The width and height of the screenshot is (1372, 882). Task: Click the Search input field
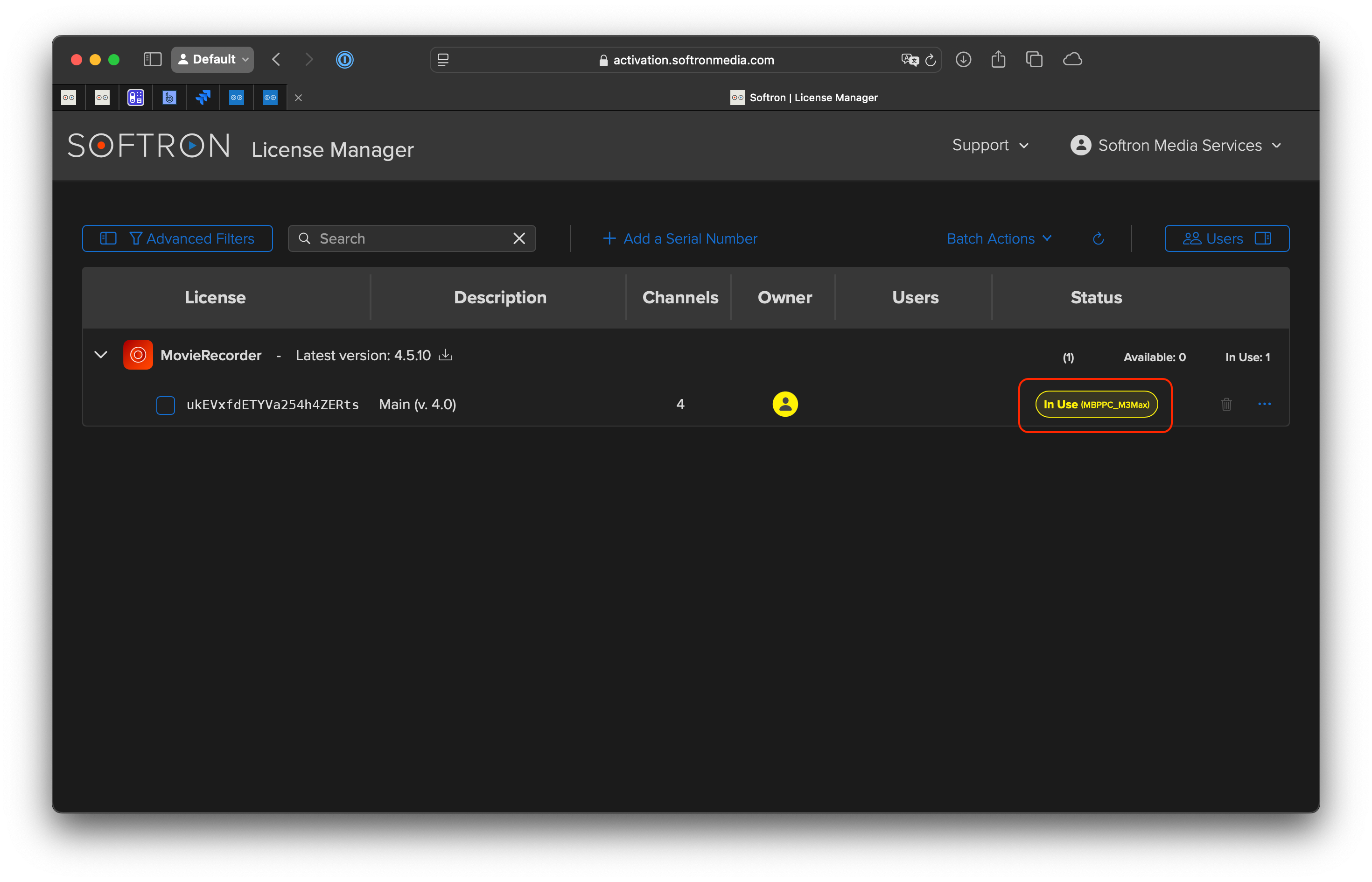point(411,238)
